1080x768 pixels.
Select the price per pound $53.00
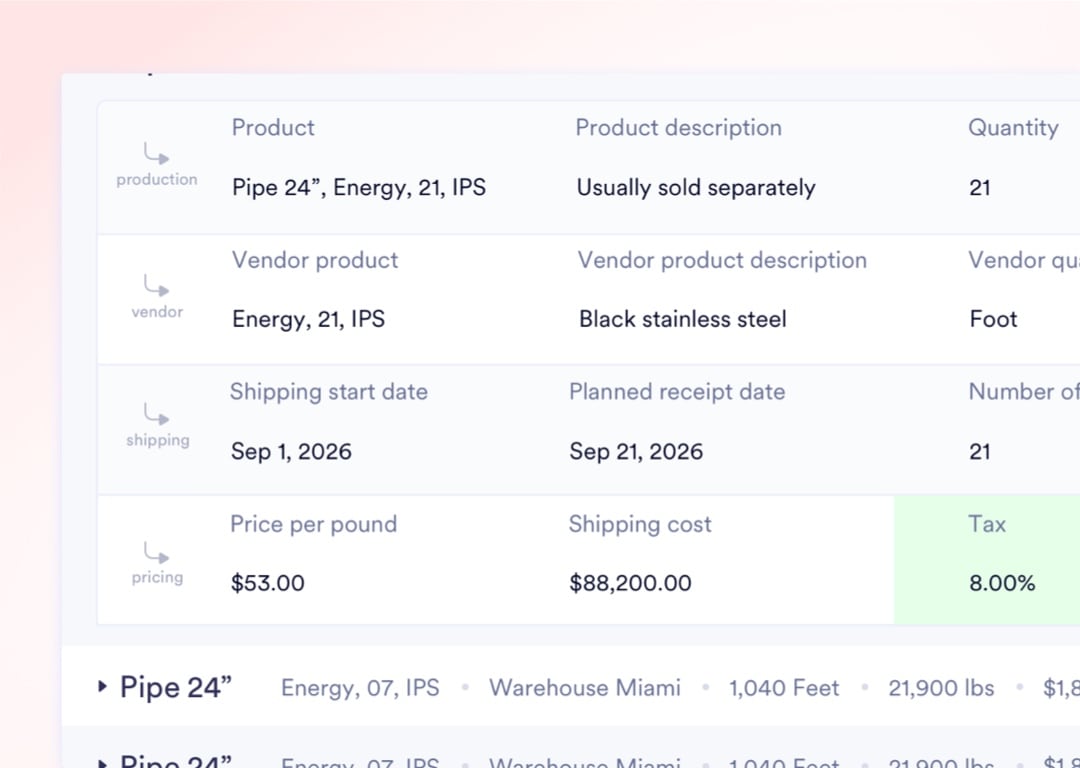(268, 583)
